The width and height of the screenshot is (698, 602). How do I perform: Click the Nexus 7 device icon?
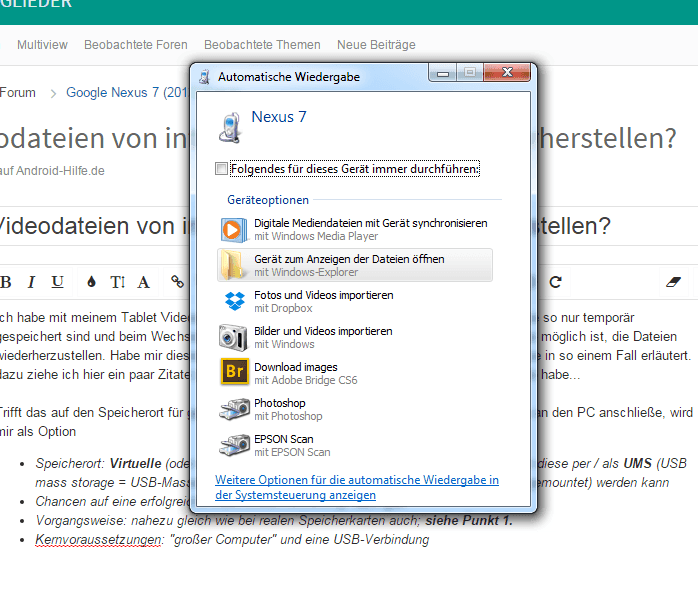tap(230, 127)
